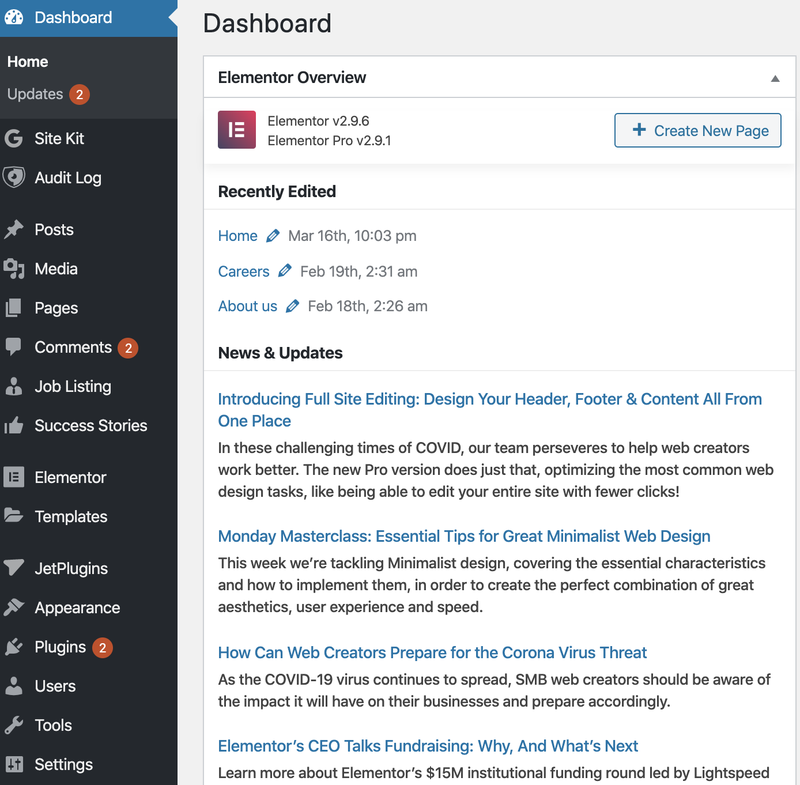The height and width of the screenshot is (785, 800).
Task: Open the recently edited Home page link
Action: [x=238, y=236]
